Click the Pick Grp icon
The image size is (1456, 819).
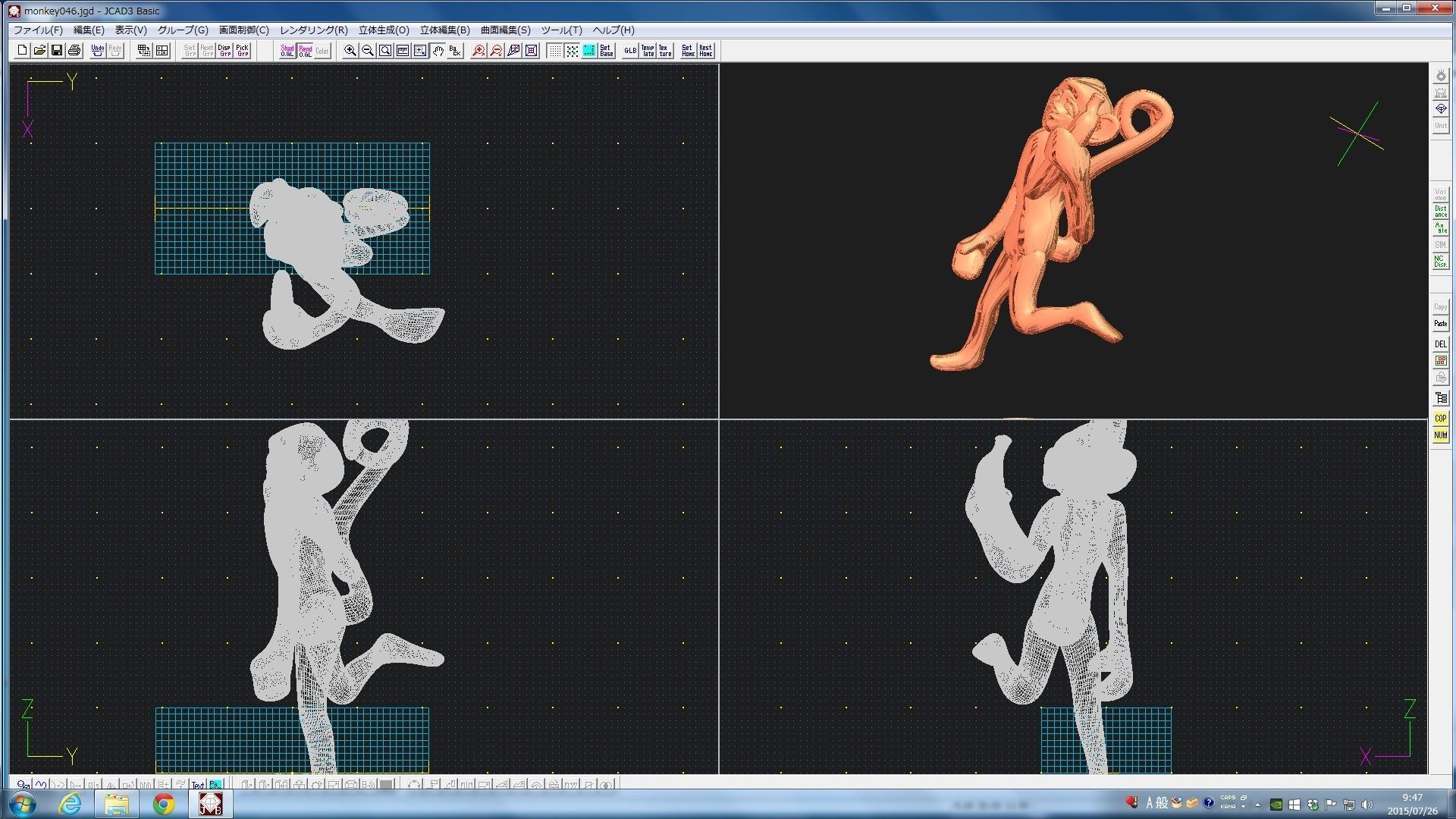[243, 51]
